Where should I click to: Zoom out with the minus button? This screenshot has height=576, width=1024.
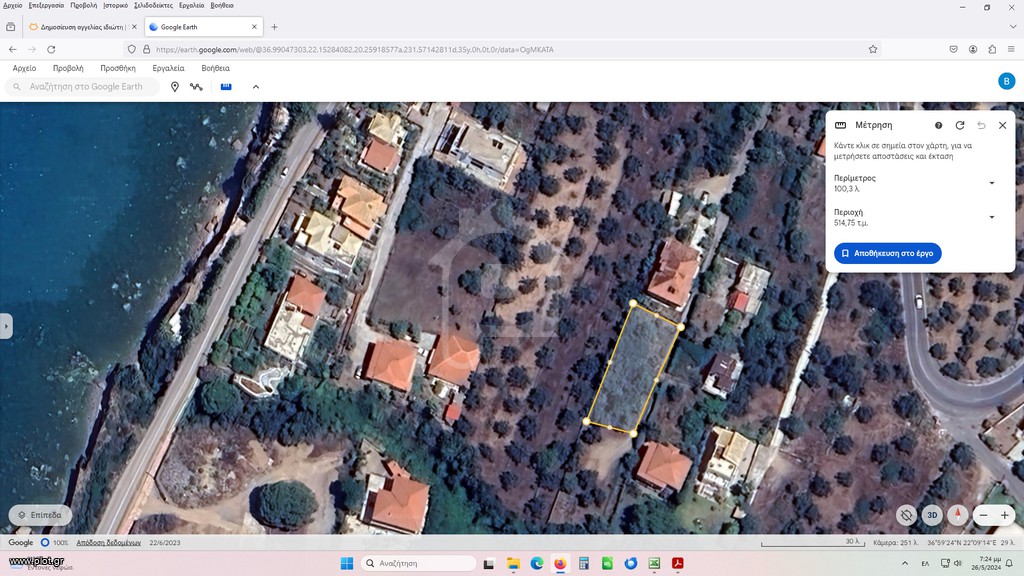tap(983, 515)
